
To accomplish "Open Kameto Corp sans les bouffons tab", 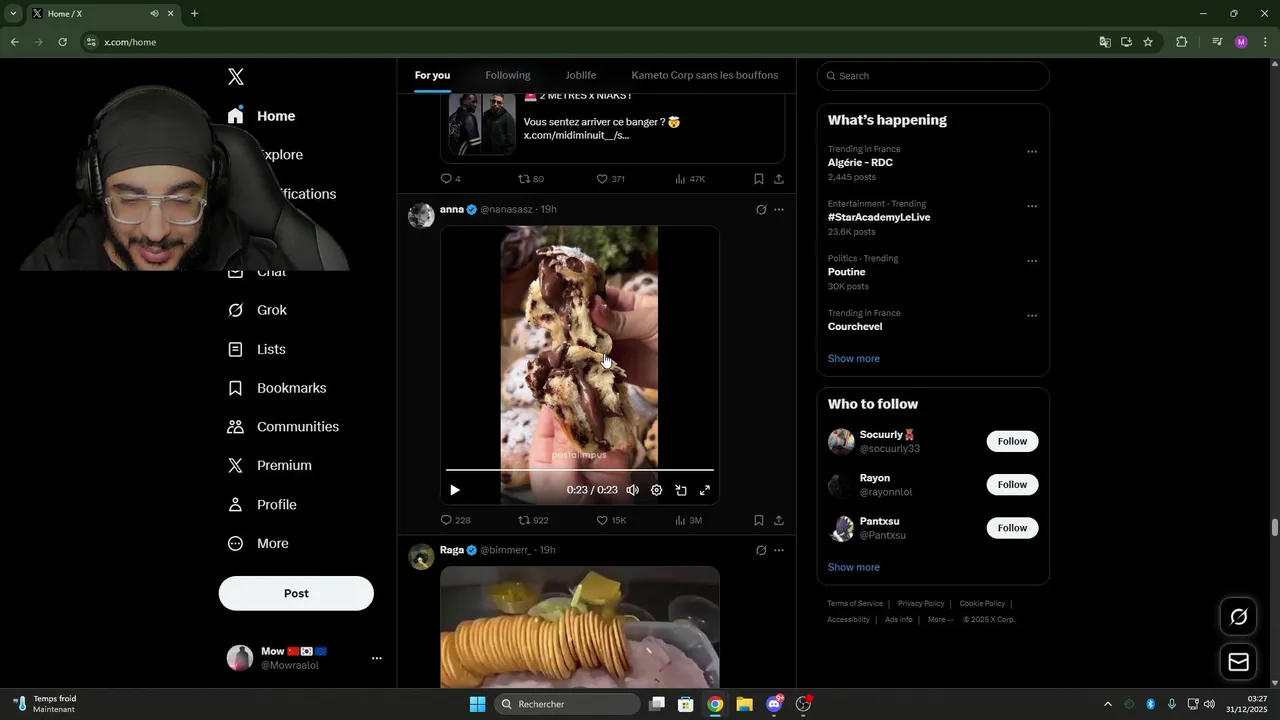I will click(x=705, y=75).
